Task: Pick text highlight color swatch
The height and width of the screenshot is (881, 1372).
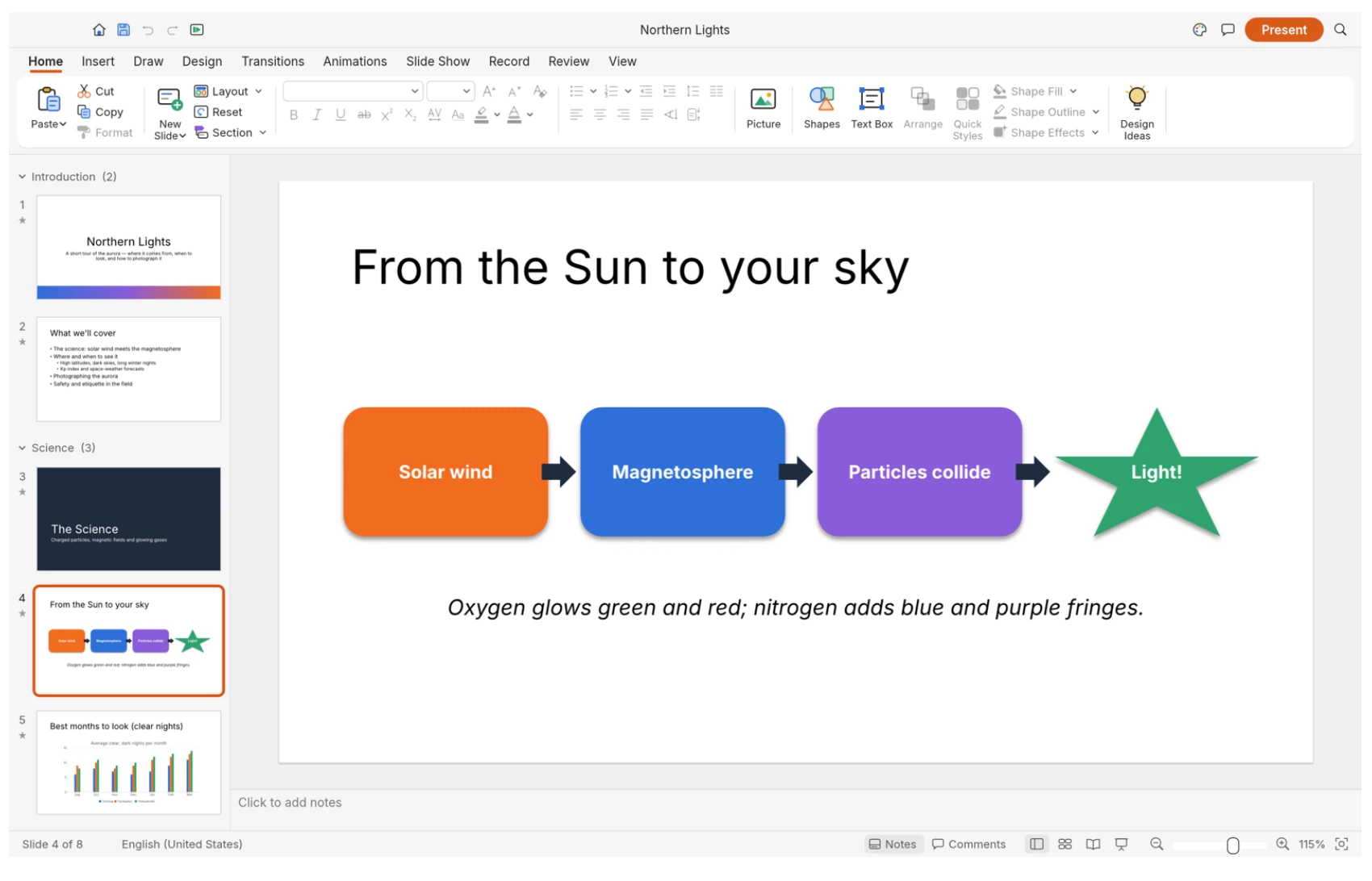Action: [481, 115]
